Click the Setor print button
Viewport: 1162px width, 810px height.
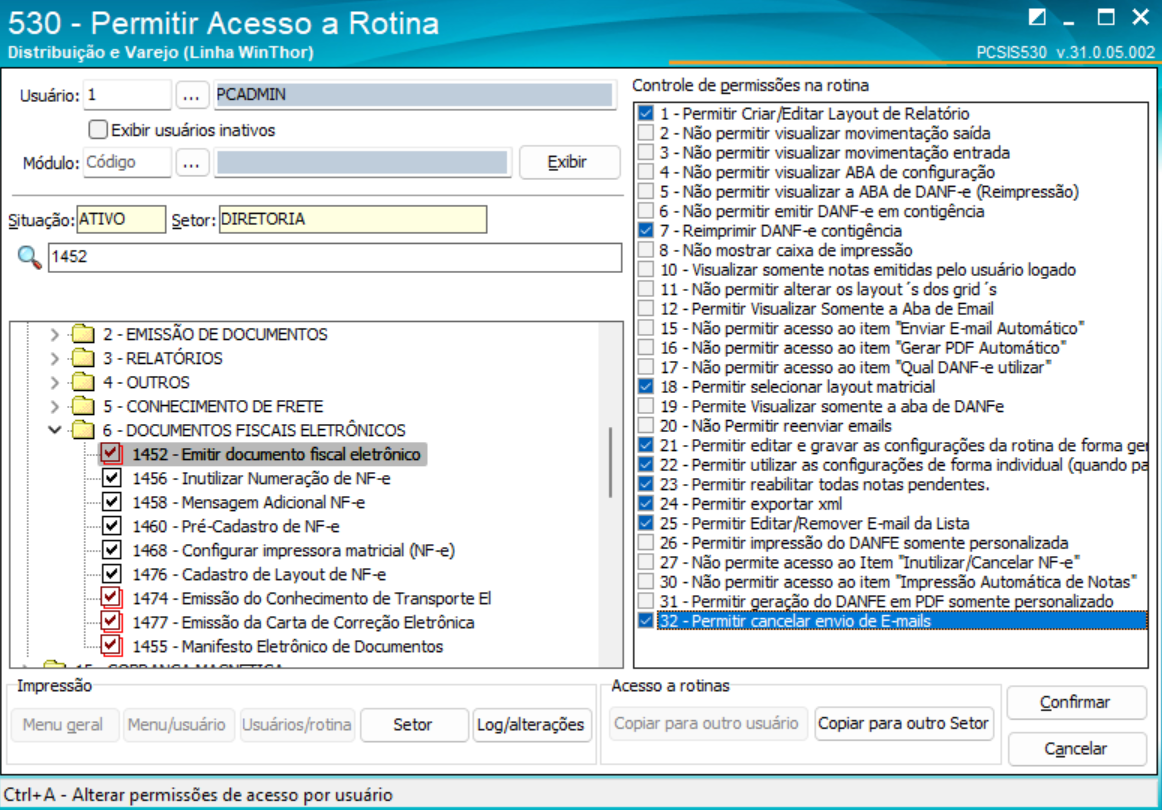[414, 724]
